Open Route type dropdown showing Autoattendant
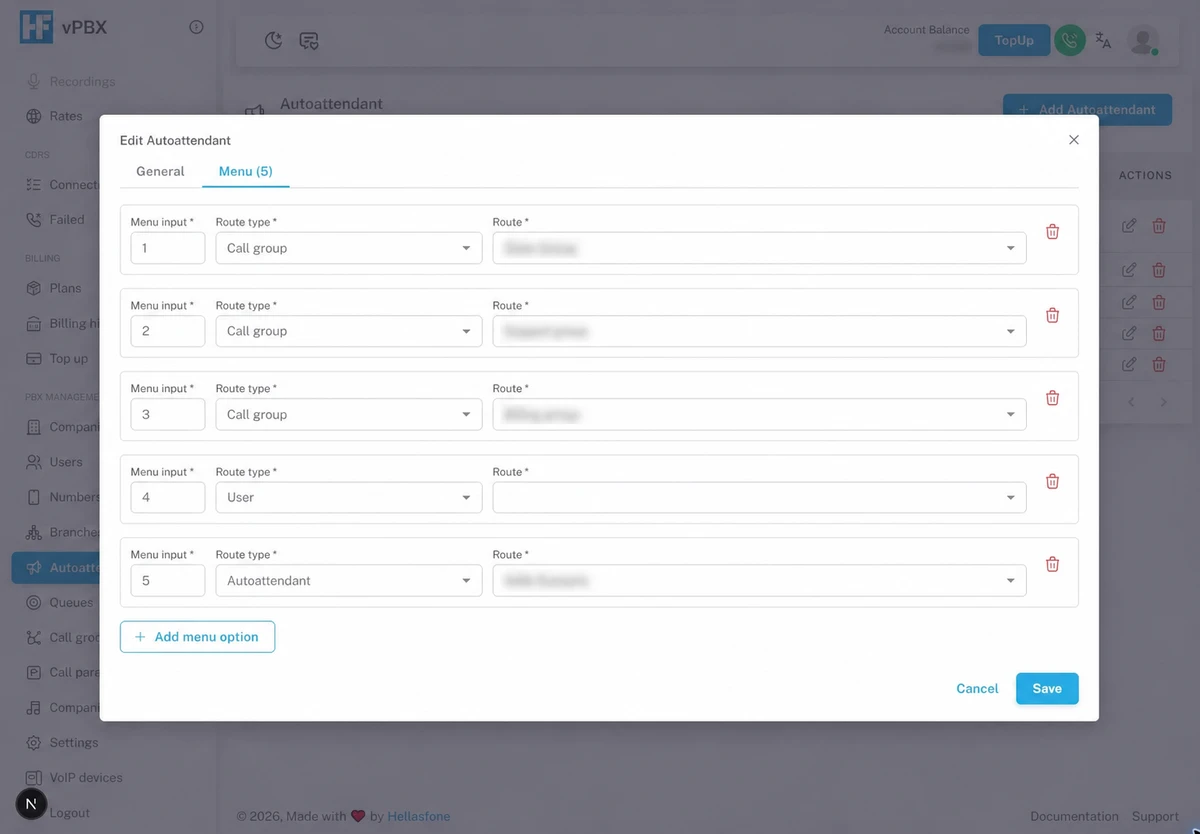This screenshot has width=1200, height=834. click(349, 580)
